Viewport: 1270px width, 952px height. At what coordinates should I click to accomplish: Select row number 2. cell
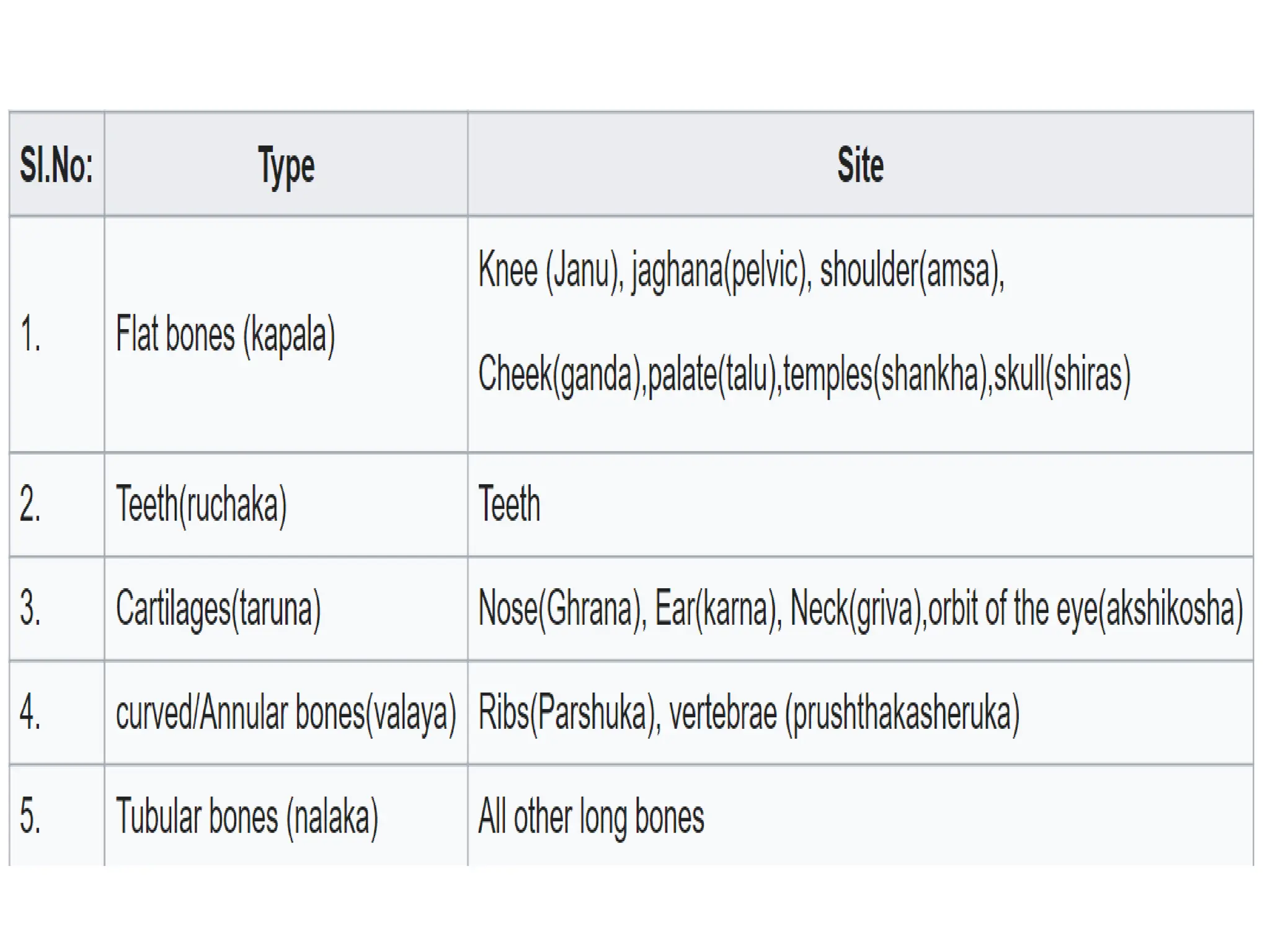point(56,505)
